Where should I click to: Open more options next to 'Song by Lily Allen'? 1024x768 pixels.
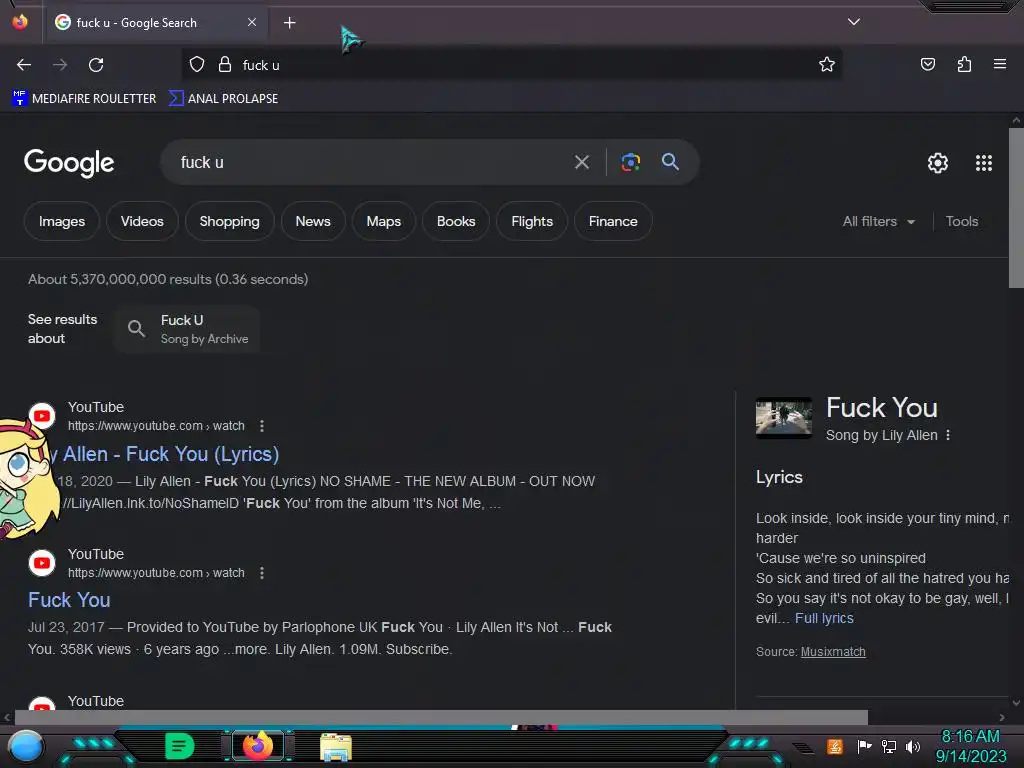click(x=948, y=435)
